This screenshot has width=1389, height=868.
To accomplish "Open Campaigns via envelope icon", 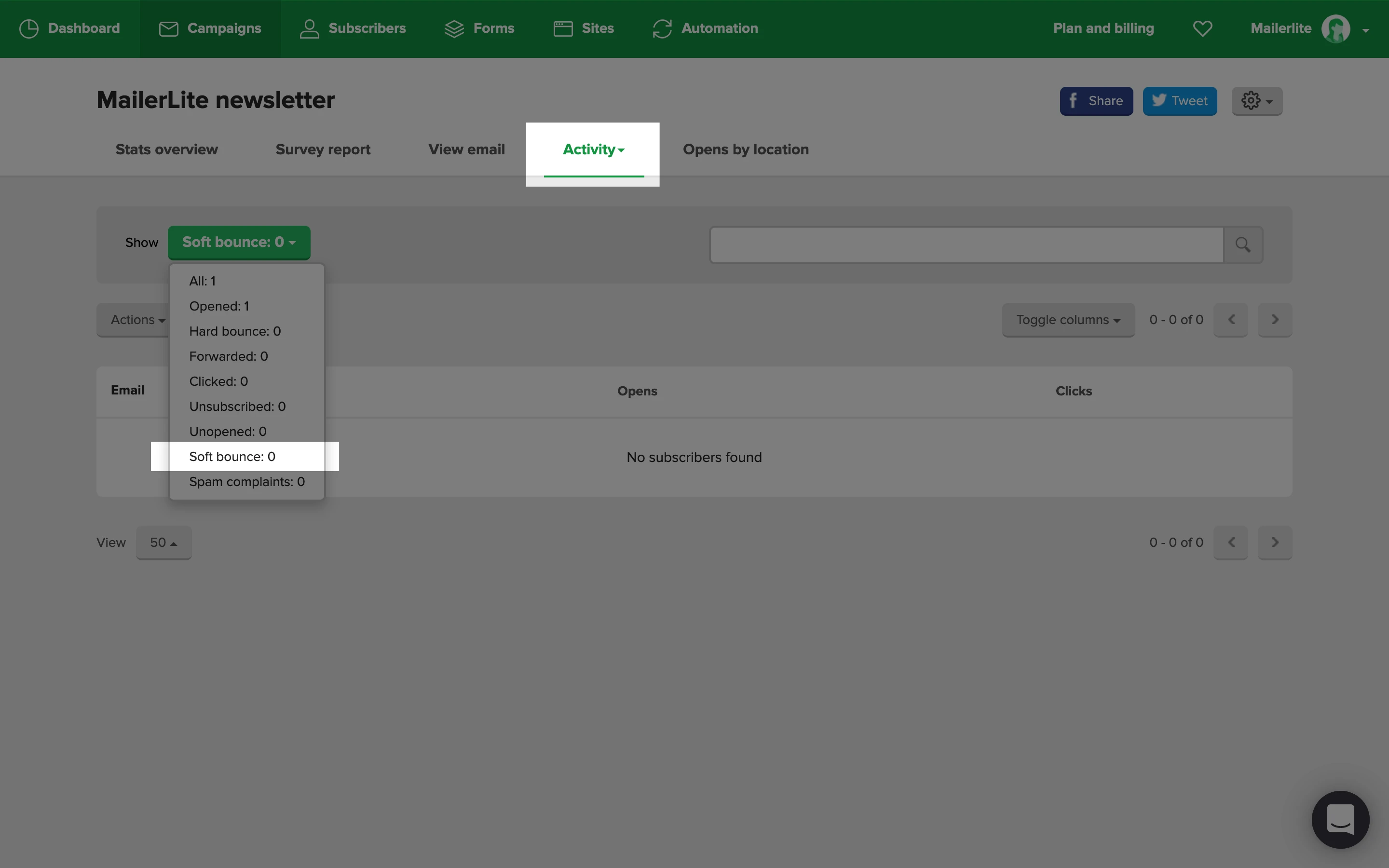I will pyautogui.click(x=168, y=29).
